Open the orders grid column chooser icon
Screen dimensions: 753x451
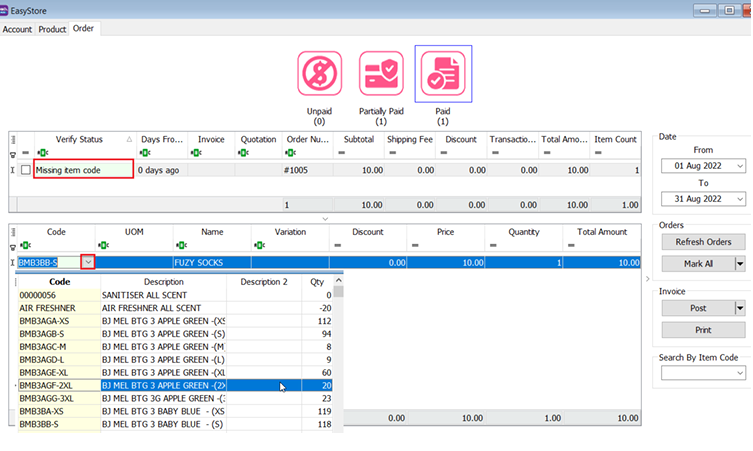(x=13, y=139)
